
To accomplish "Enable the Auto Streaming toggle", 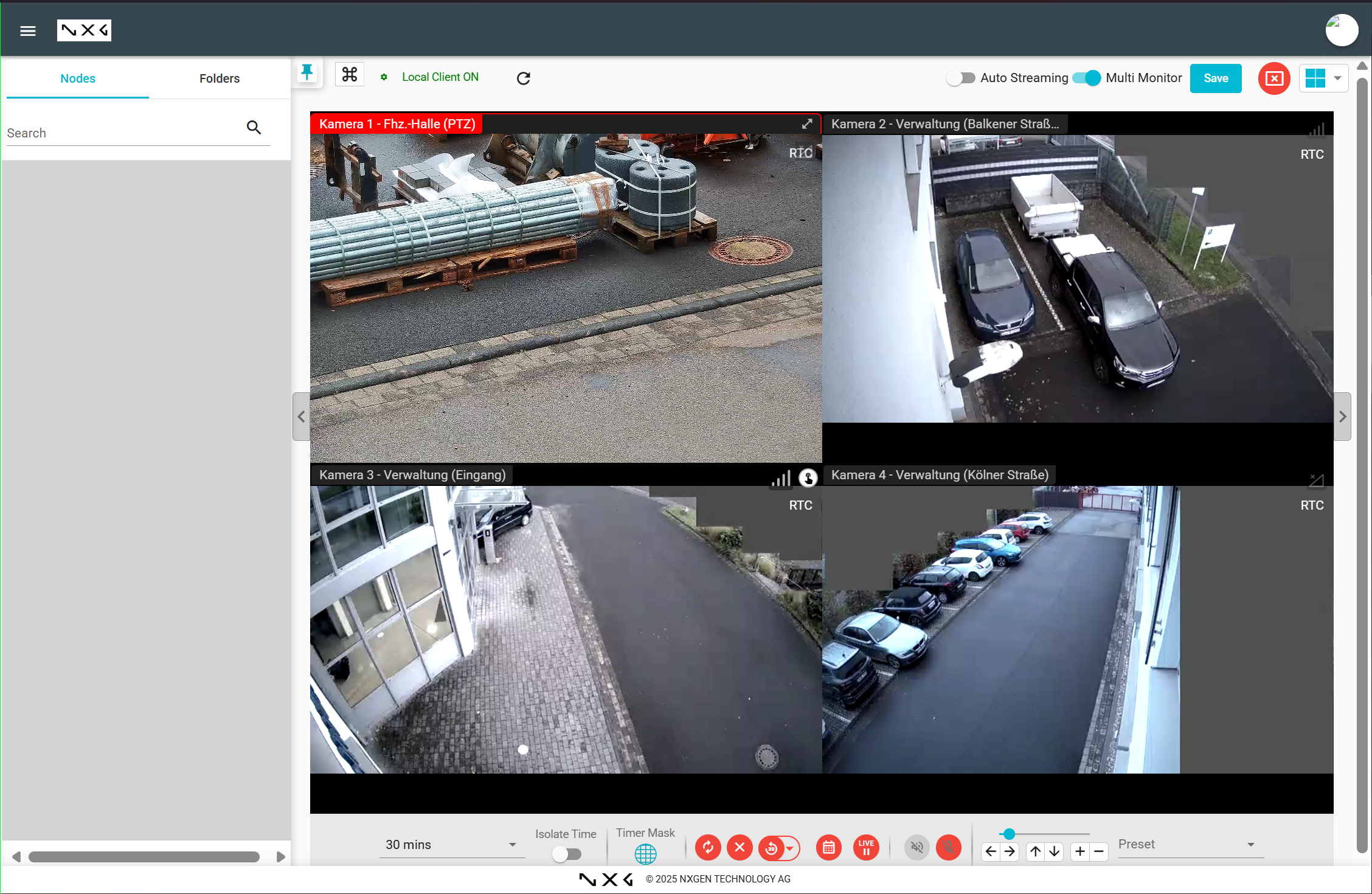I will [x=961, y=78].
